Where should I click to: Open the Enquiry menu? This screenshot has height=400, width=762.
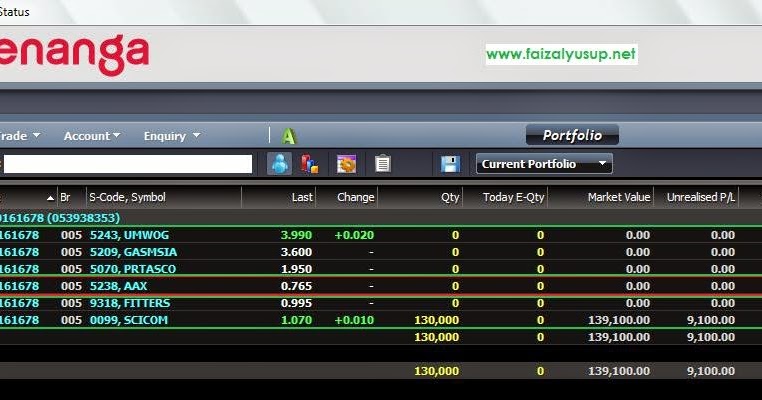click(172, 136)
